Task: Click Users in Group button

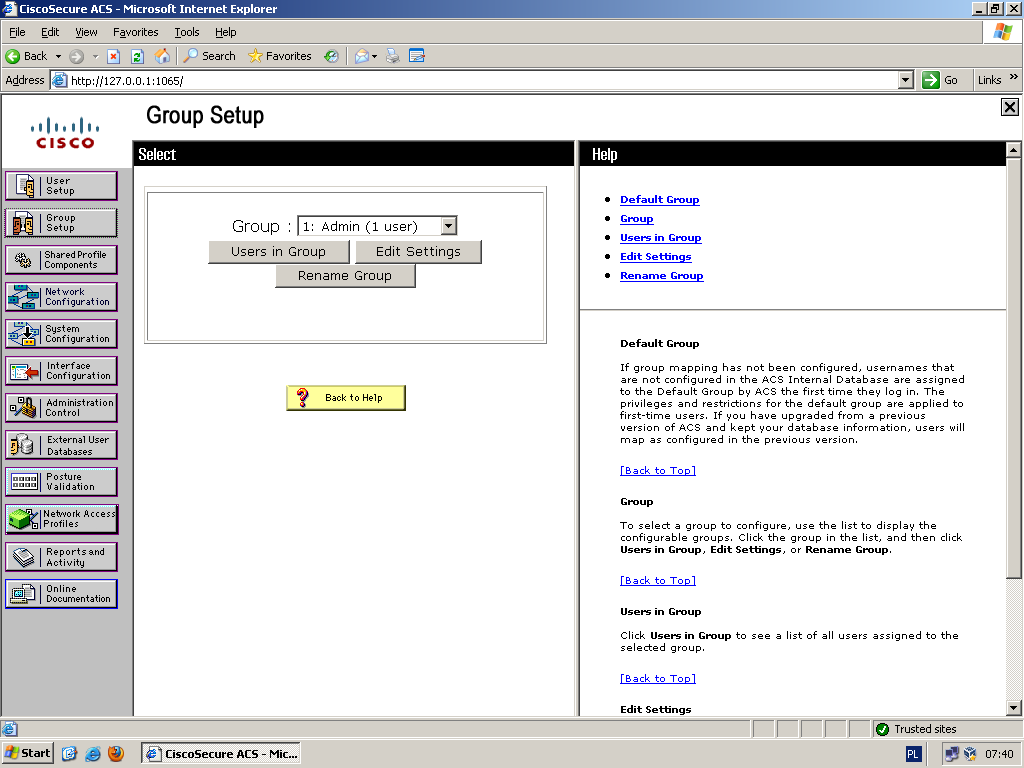Action: tap(278, 251)
